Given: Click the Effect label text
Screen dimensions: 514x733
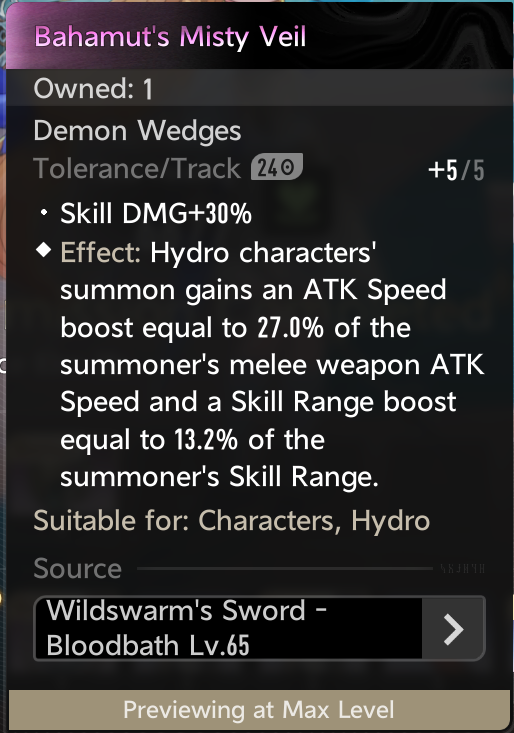Looking at the screenshot, I should click(100, 252).
